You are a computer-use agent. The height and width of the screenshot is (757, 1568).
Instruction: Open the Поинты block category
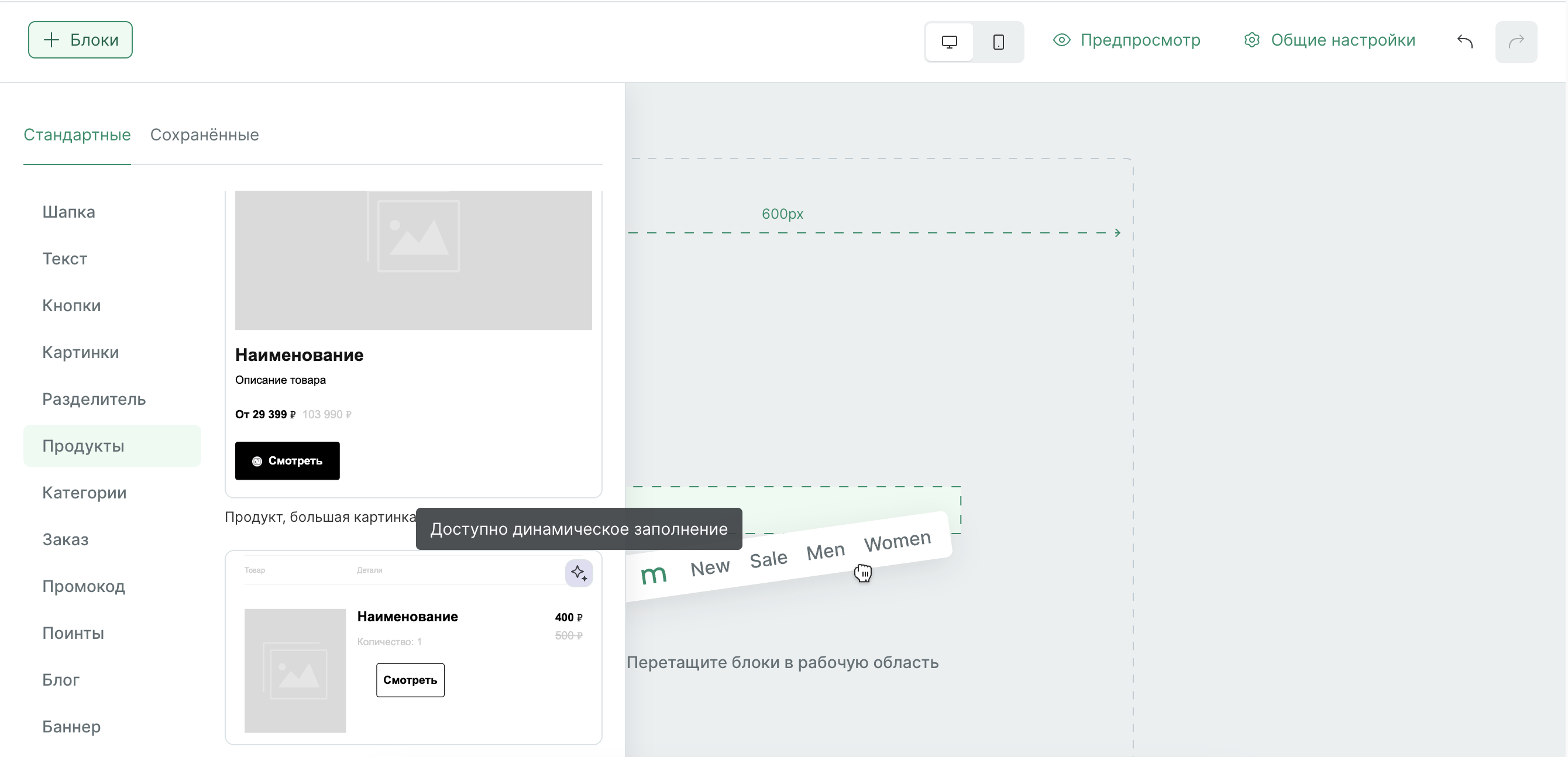(x=112, y=634)
